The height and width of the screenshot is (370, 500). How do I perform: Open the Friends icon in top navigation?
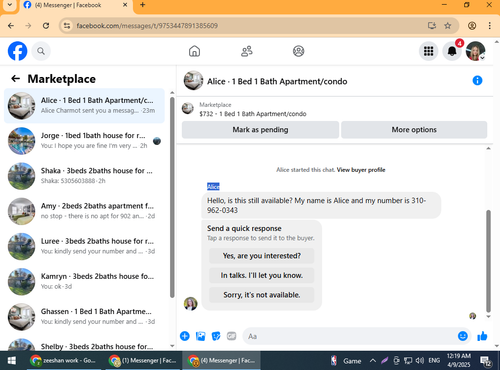(247, 51)
